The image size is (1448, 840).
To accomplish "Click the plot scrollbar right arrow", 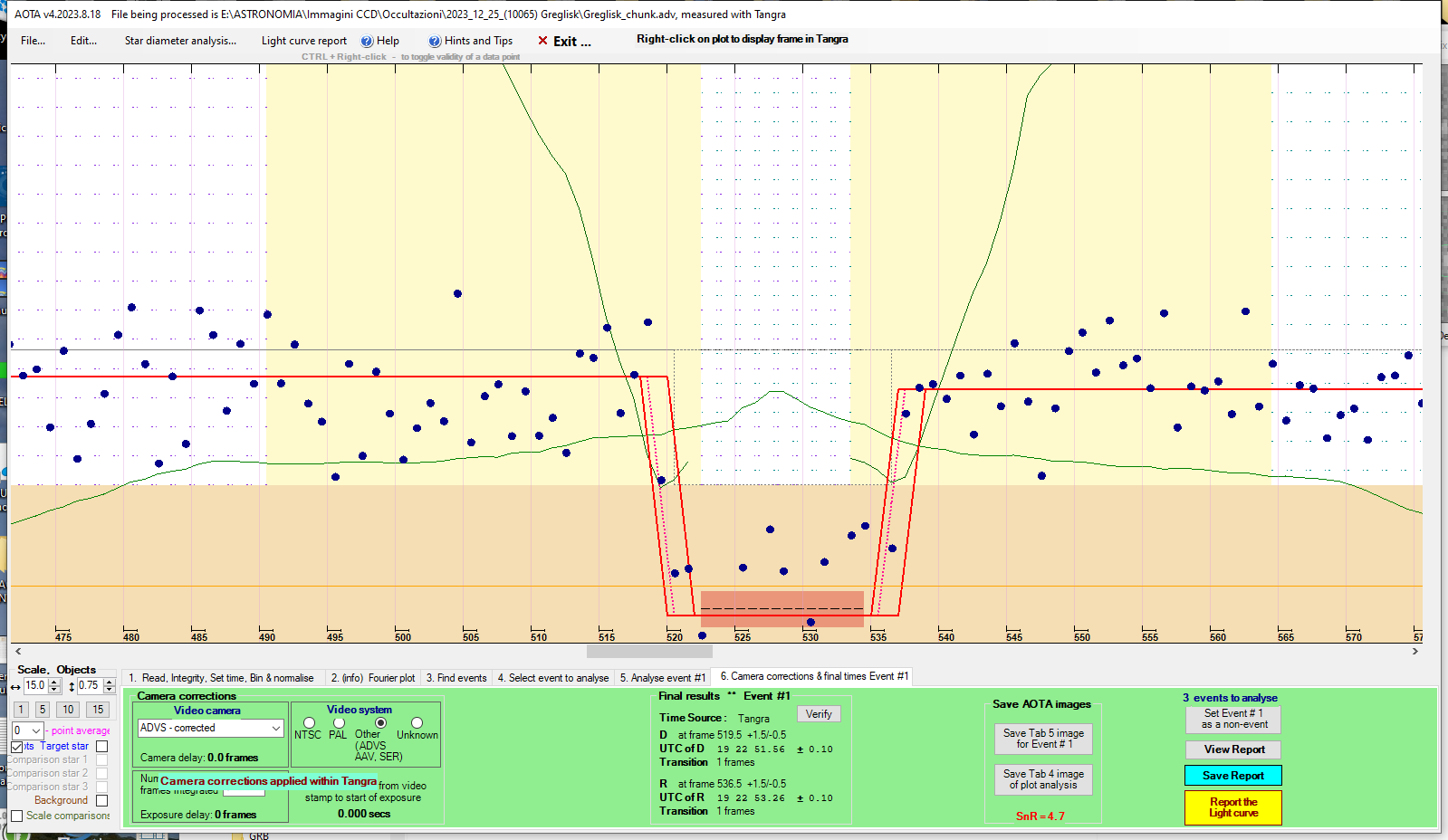I will (x=1415, y=651).
